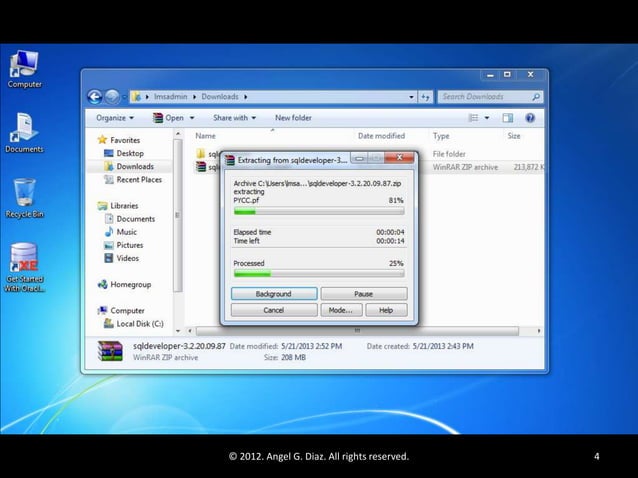The width and height of the screenshot is (638, 478).
Task: Open Get Started With Oracle shortcut
Action: pyautogui.click(x=24, y=267)
